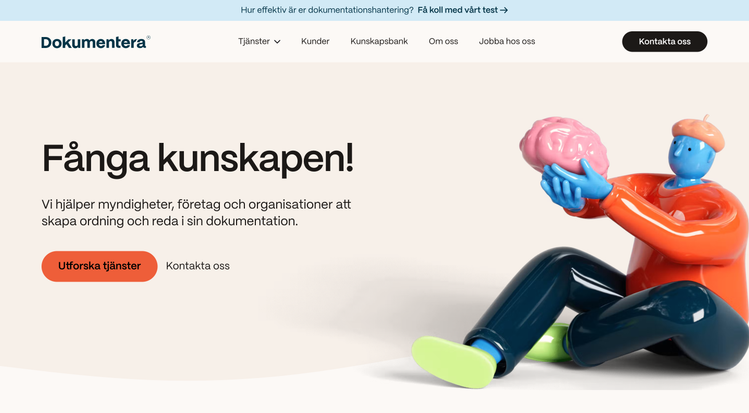Select the Om oss nav link

443,42
